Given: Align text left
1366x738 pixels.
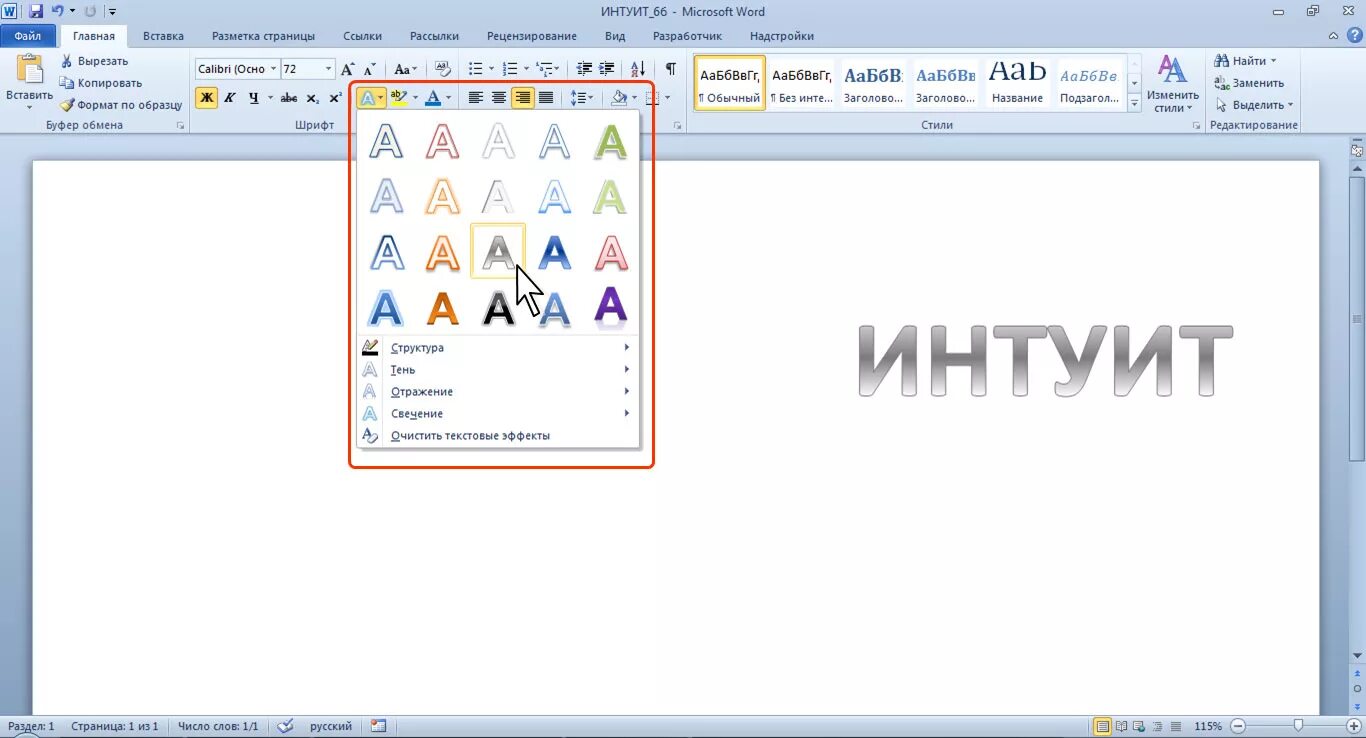Looking at the screenshot, I should [x=476, y=98].
